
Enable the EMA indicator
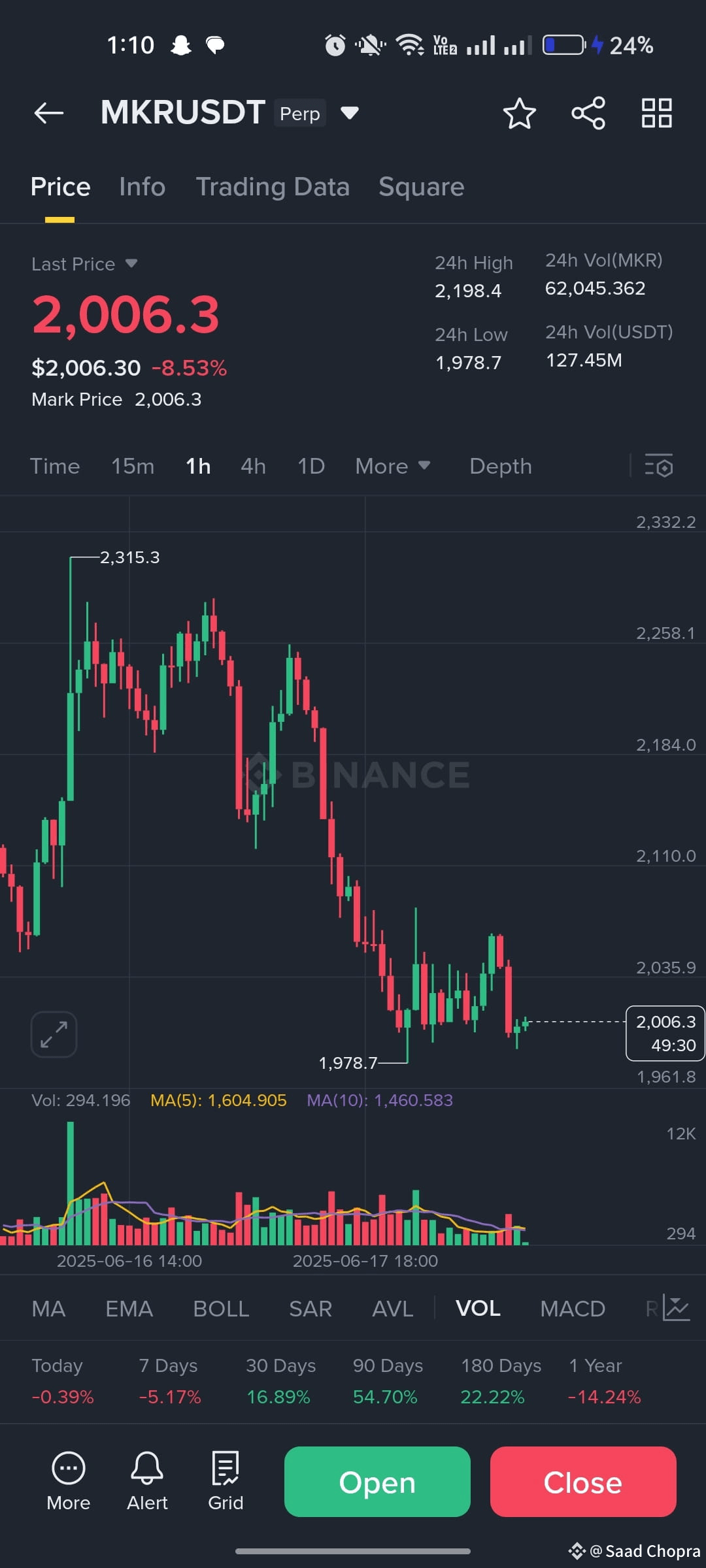click(129, 1309)
